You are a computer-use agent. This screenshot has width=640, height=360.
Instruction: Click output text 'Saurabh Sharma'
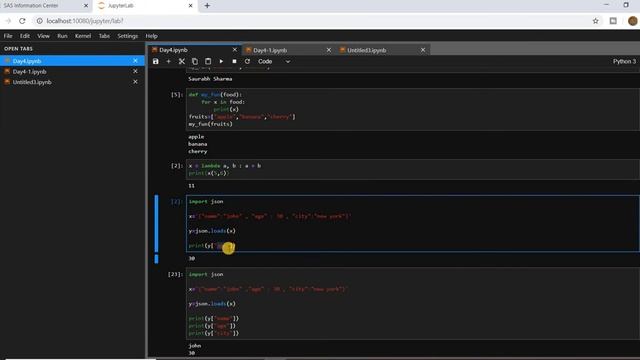210,79
